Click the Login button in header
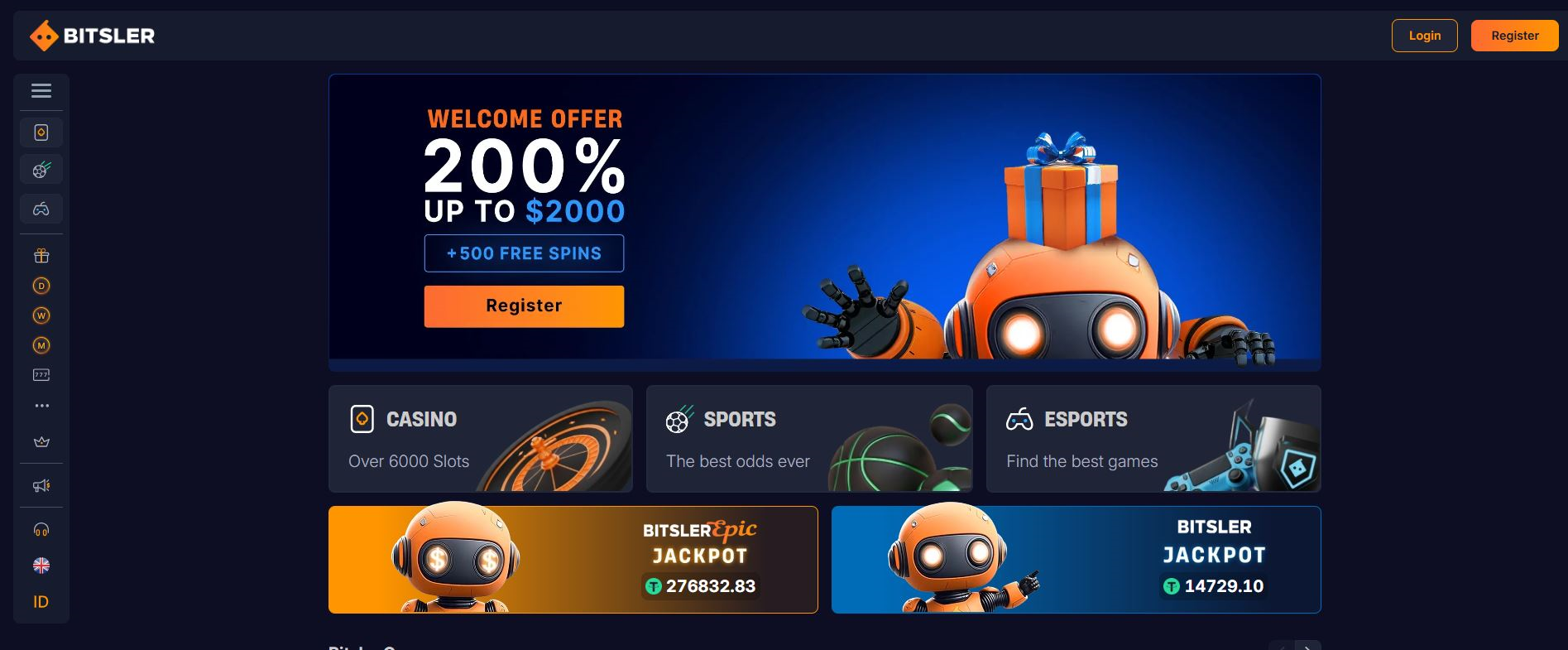Viewport: 1568px width, 650px height. coord(1424,36)
